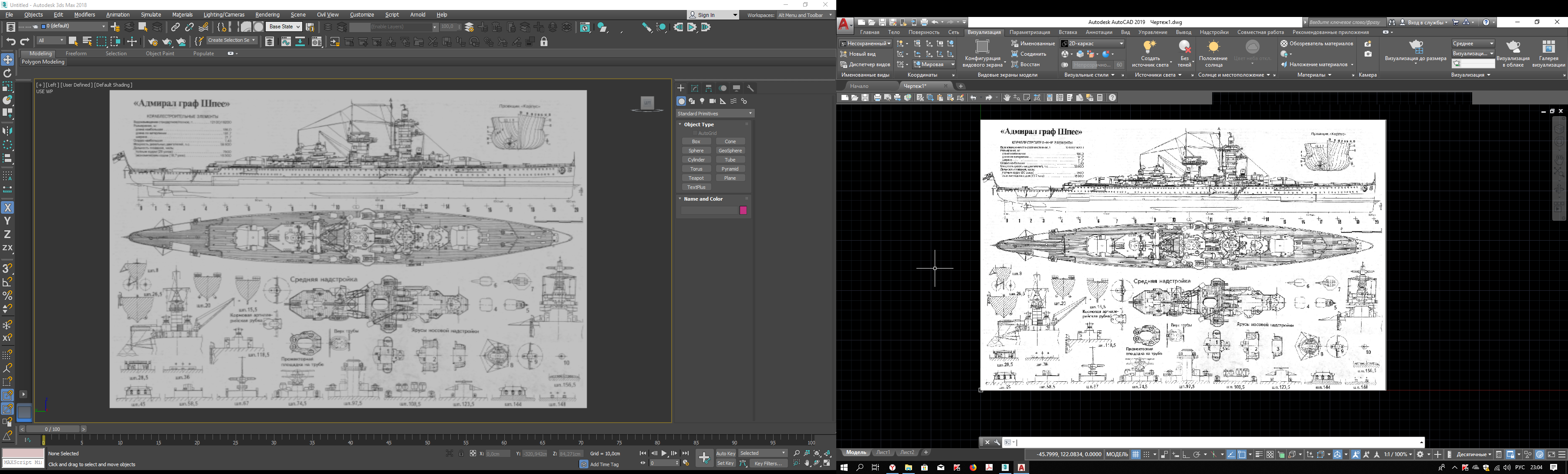Click the Animation menu tab

click(118, 13)
